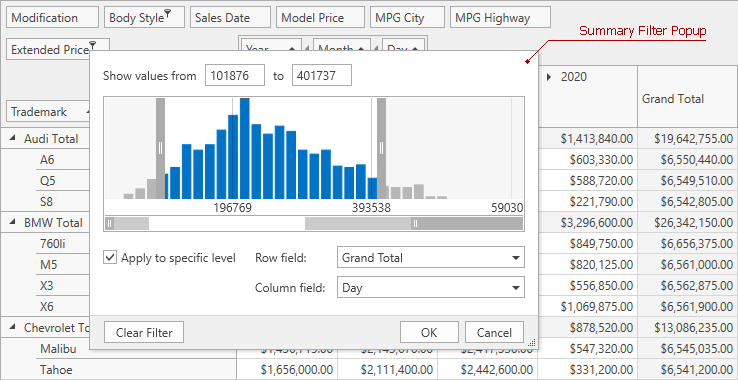Screen dimensions: 738x380
Task: Collapse the Audi Total row group
Action: (14, 138)
